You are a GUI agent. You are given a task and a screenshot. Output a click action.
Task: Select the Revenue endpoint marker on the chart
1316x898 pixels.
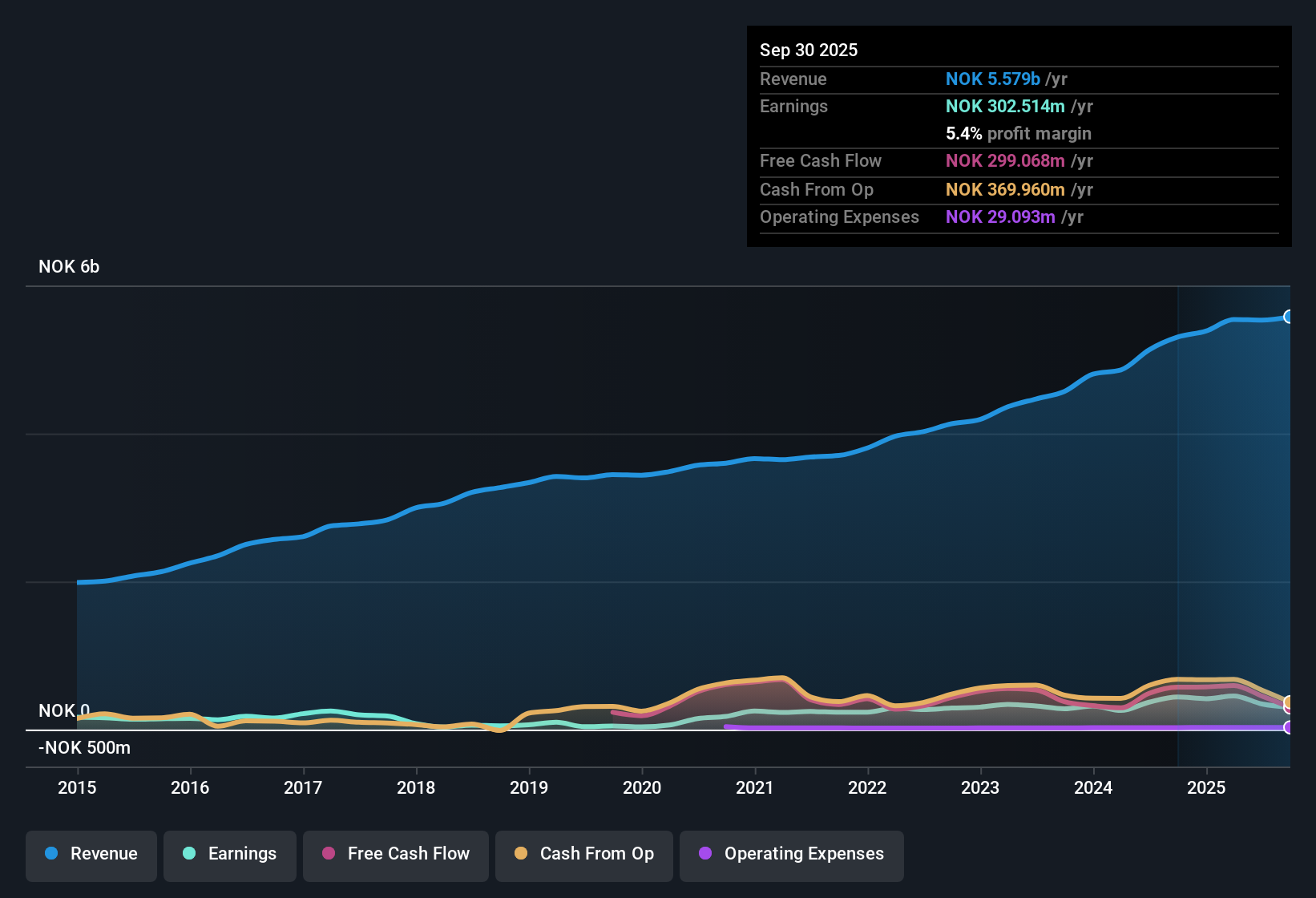1287,318
